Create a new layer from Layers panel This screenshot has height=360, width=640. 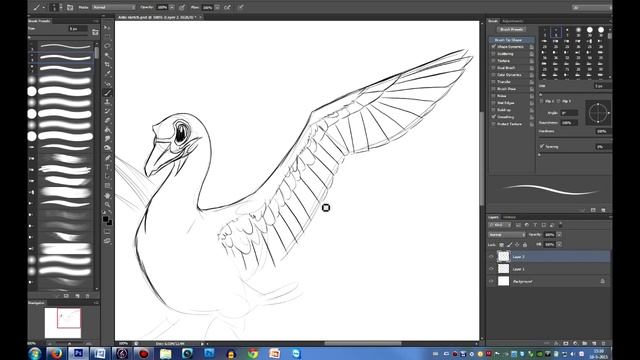594,344
